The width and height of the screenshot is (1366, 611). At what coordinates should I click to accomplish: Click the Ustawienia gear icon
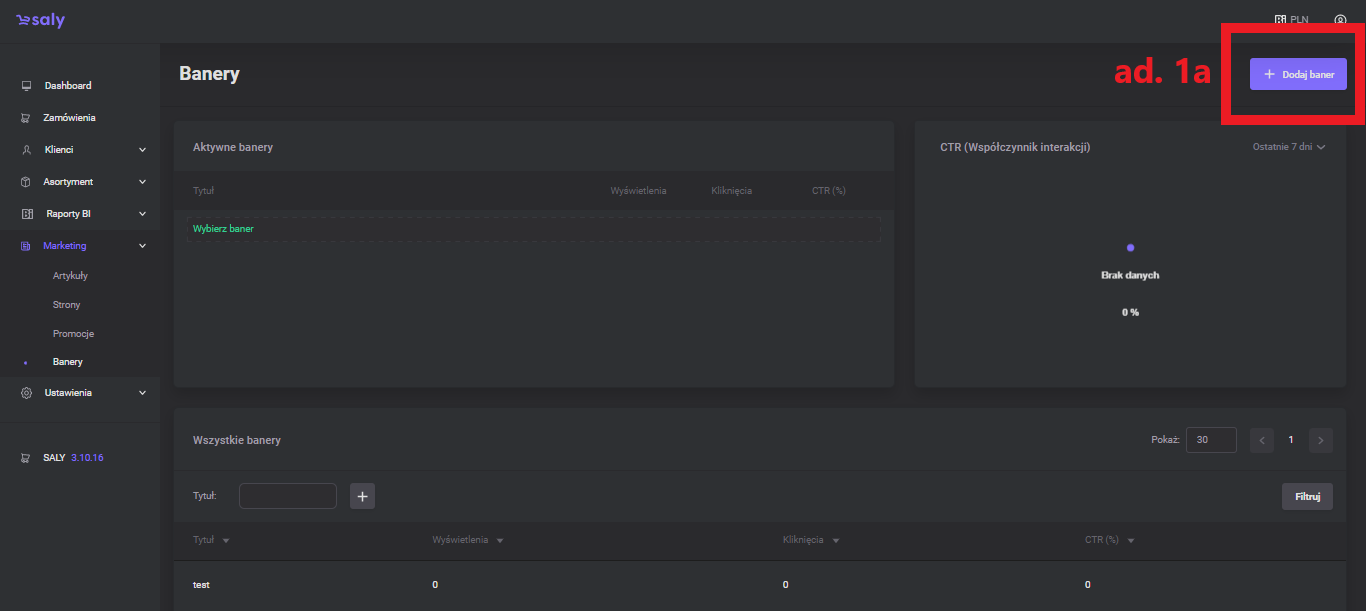27,393
